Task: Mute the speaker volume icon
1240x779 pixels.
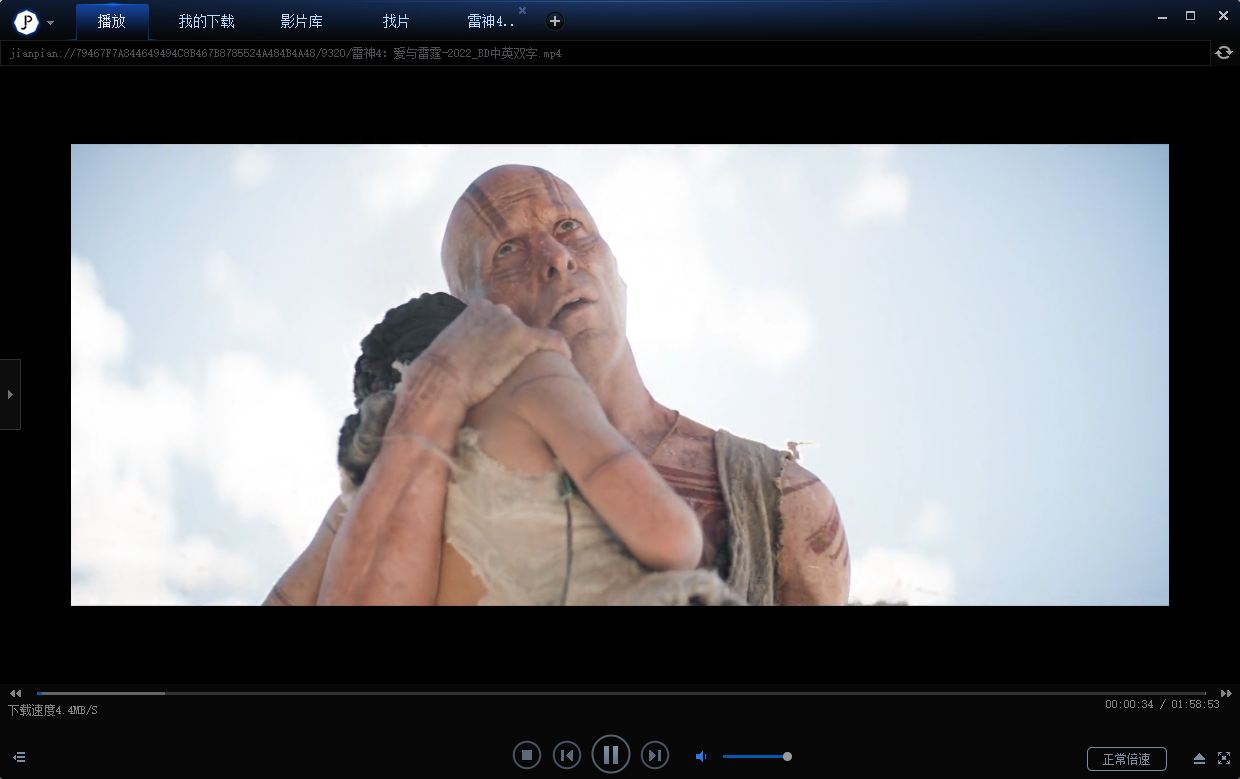Action: click(701, 757)
